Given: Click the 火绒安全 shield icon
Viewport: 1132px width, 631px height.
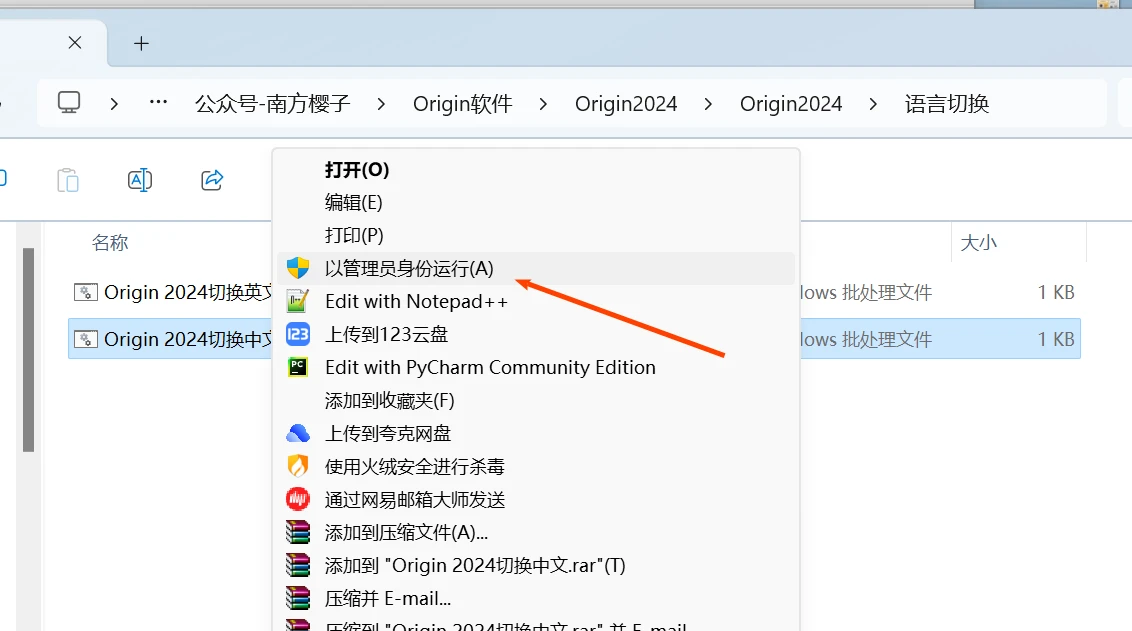Looking at the screenshot, I should coord(298,466).
